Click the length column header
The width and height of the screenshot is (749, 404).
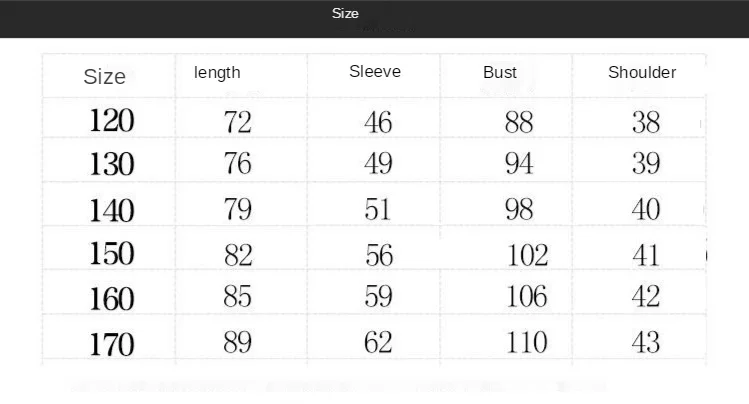click(x=217, y=73)
